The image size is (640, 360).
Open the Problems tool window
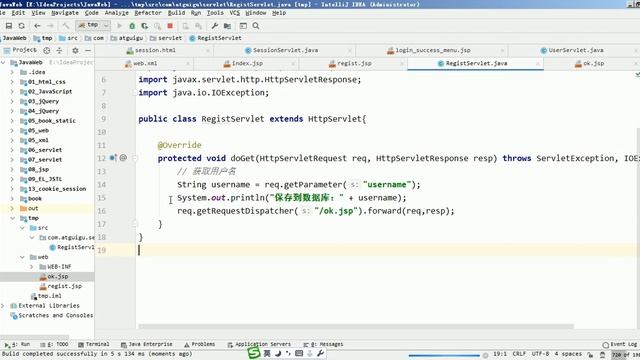point(200,344)
